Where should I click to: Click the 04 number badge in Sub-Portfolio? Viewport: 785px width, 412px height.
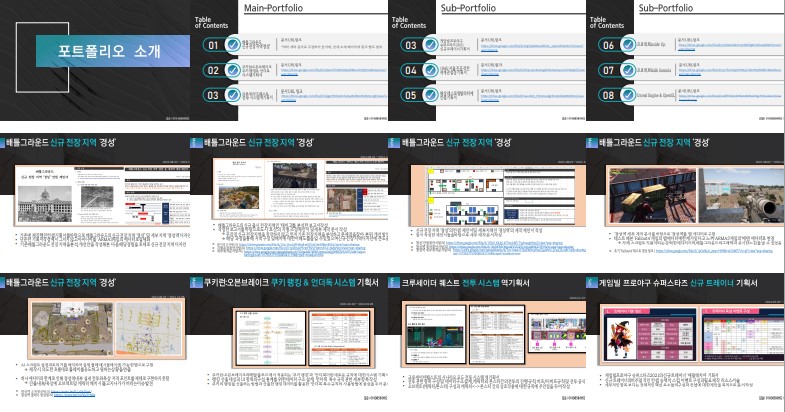(410, 70)
